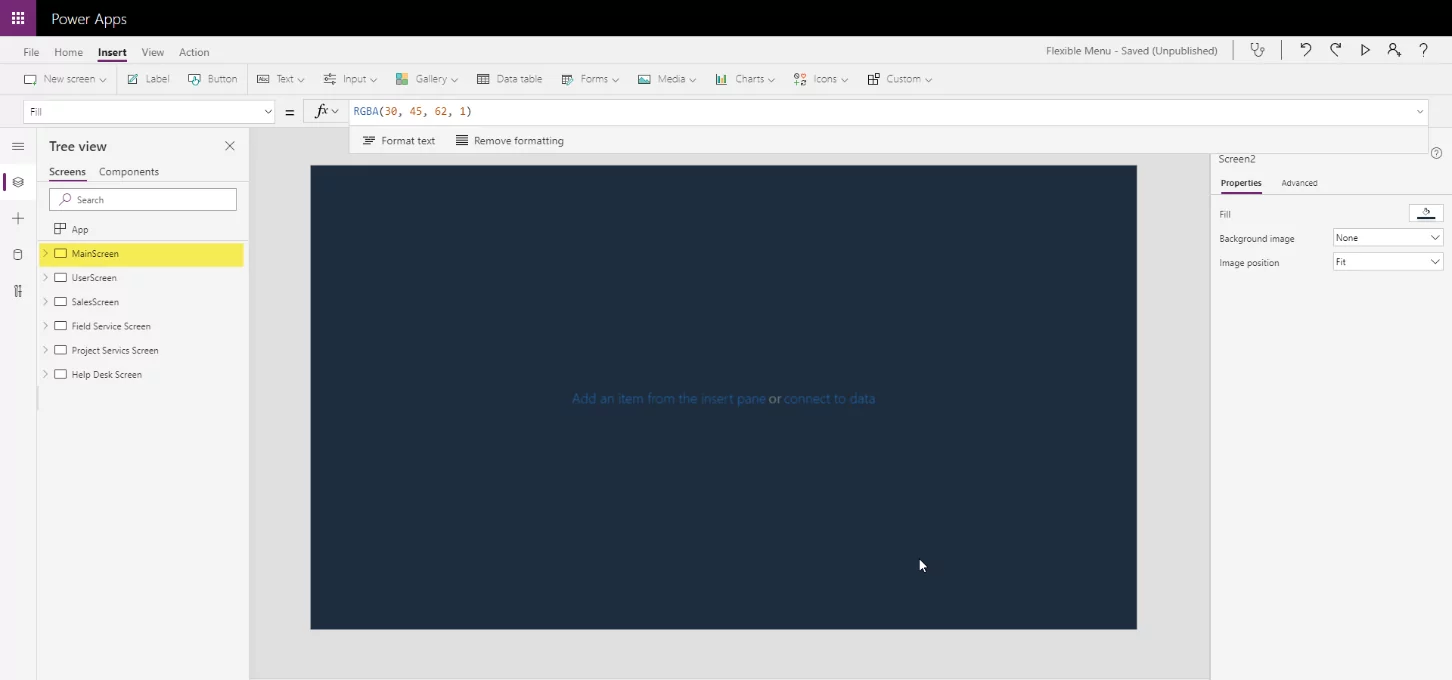Switch to Components tab in Tree view
The image size is (1452, 680).
[x=129, y=172]
